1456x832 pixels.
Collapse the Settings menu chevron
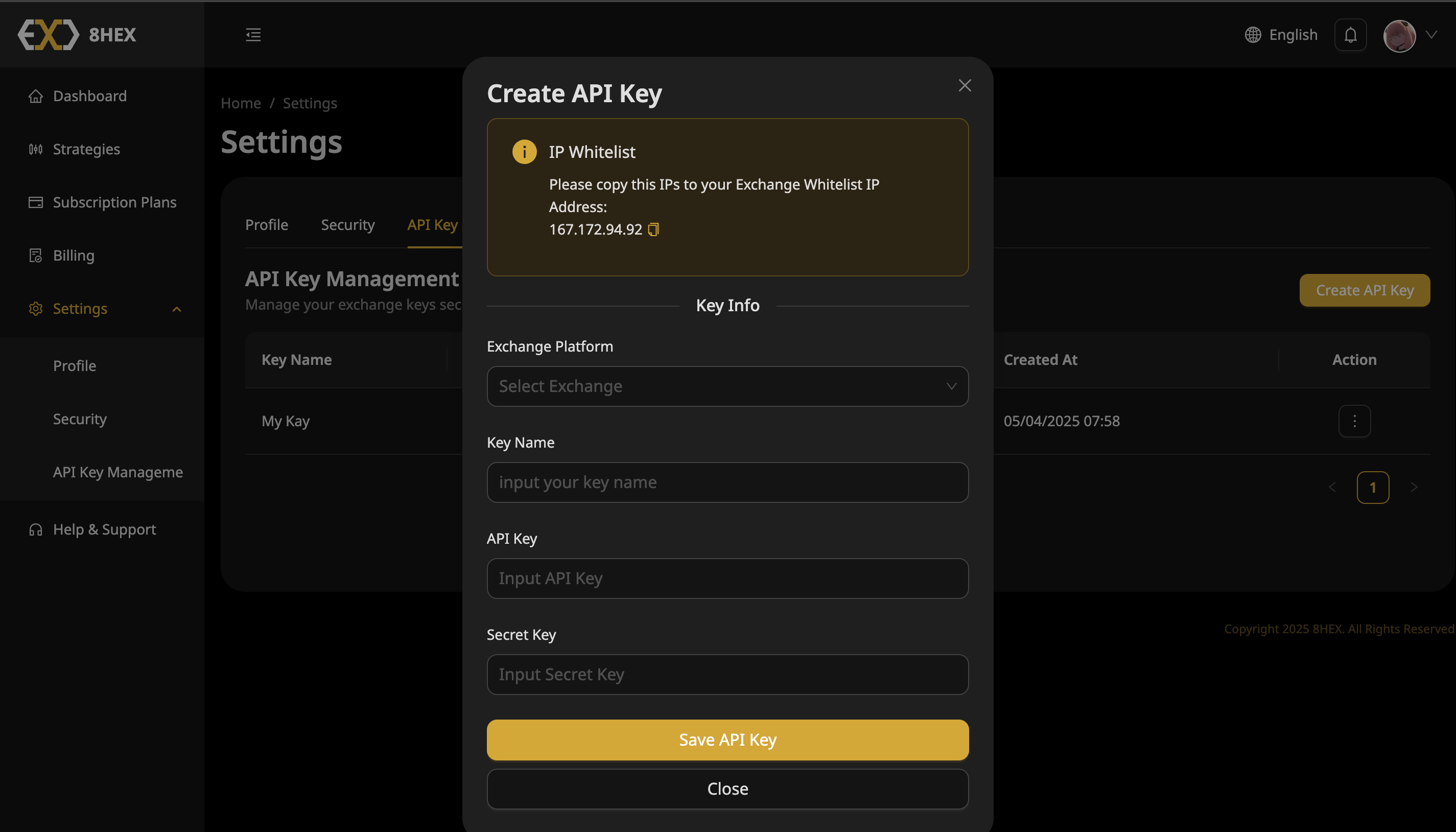[176, 309]
